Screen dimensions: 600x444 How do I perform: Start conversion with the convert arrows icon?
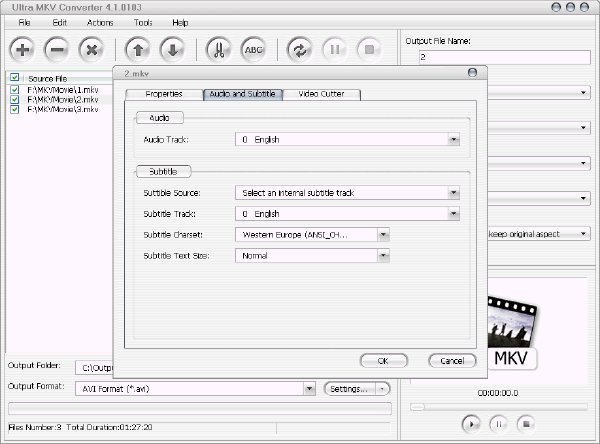tap(300, 49)
